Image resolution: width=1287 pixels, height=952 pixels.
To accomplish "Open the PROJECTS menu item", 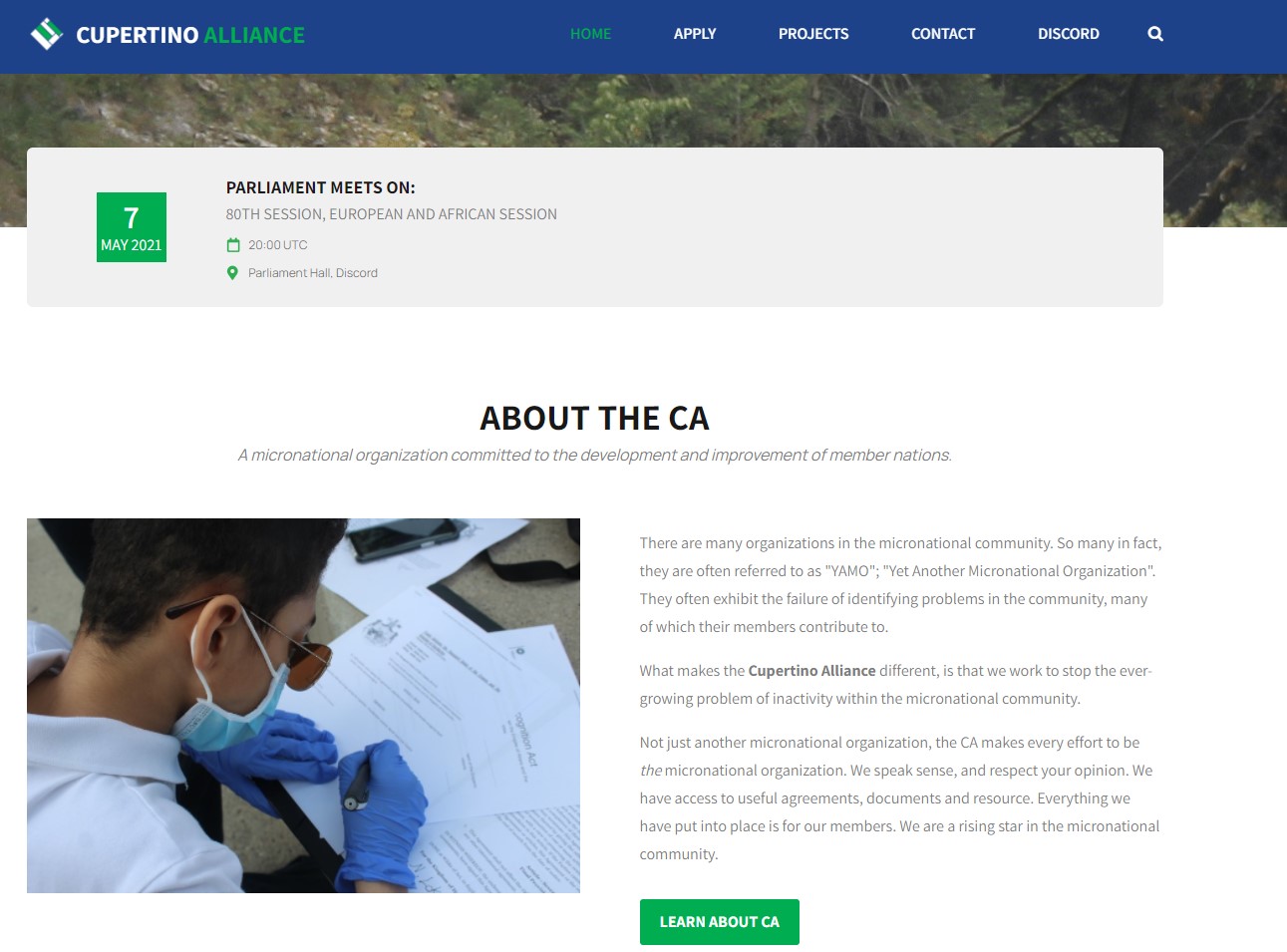I will click(813, 34).
